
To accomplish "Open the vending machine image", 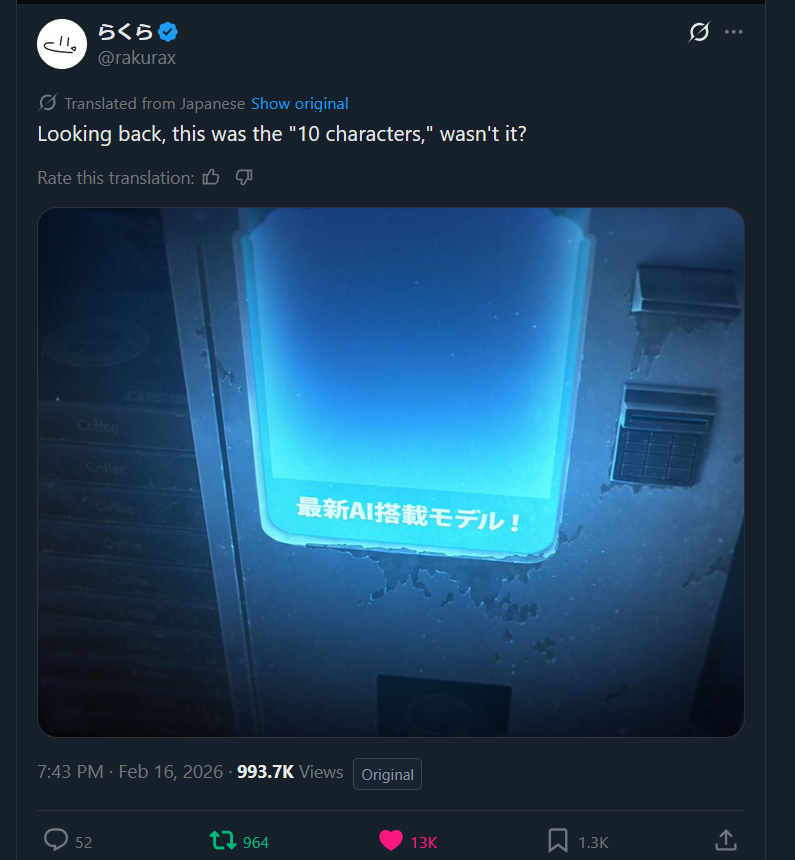I will tap(391, 472).
